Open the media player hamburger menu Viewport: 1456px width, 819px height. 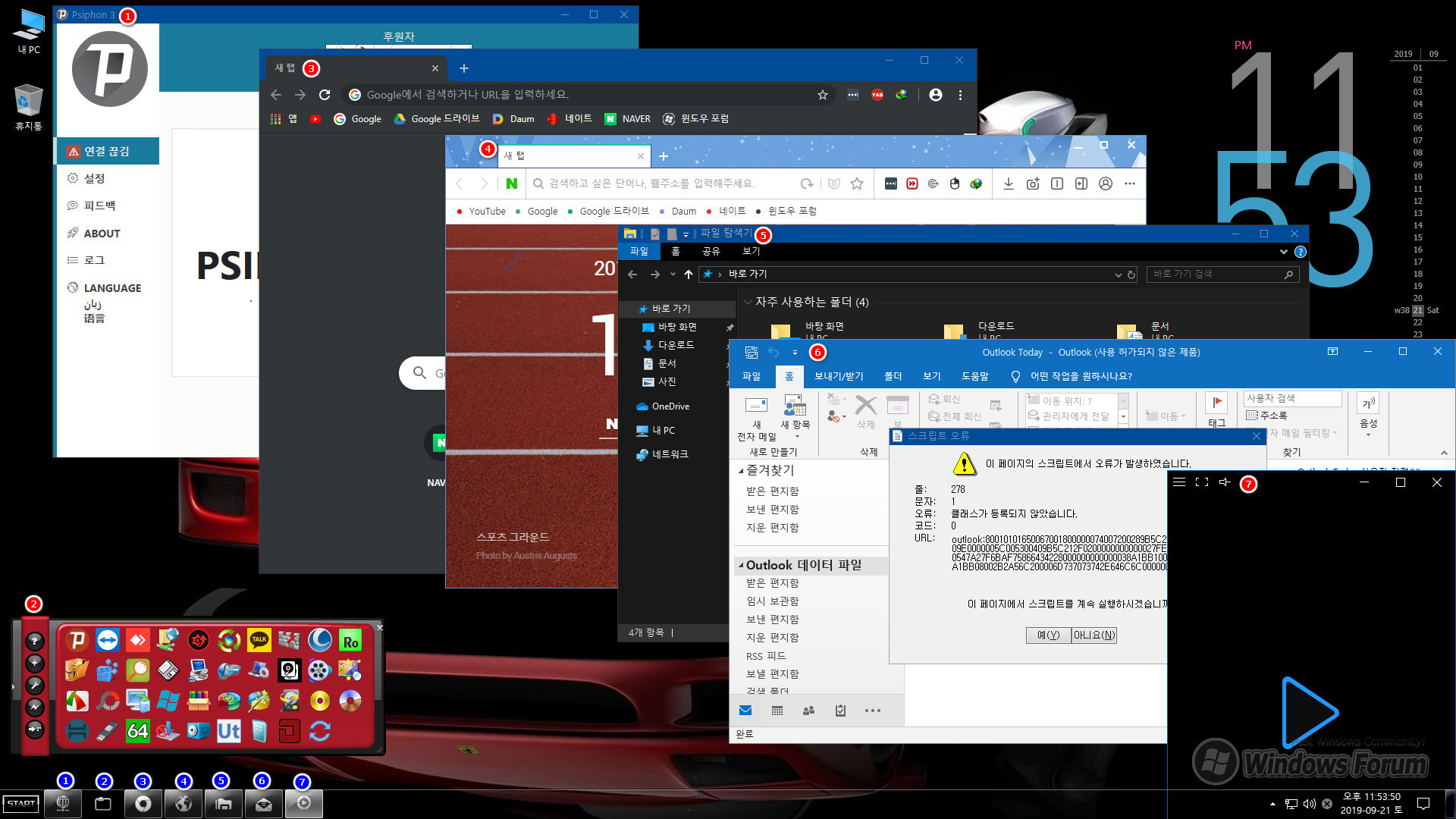[x=1179, y=482]
